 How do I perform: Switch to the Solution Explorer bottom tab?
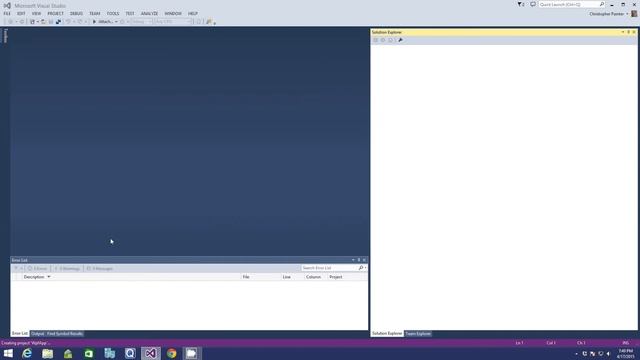[x=387, y=333]
